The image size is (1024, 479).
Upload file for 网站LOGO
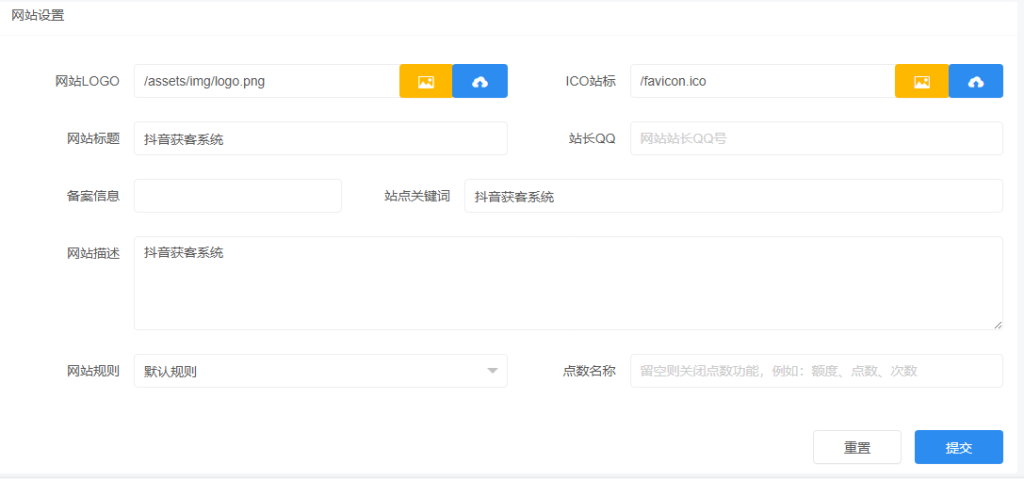pos(480,81)
